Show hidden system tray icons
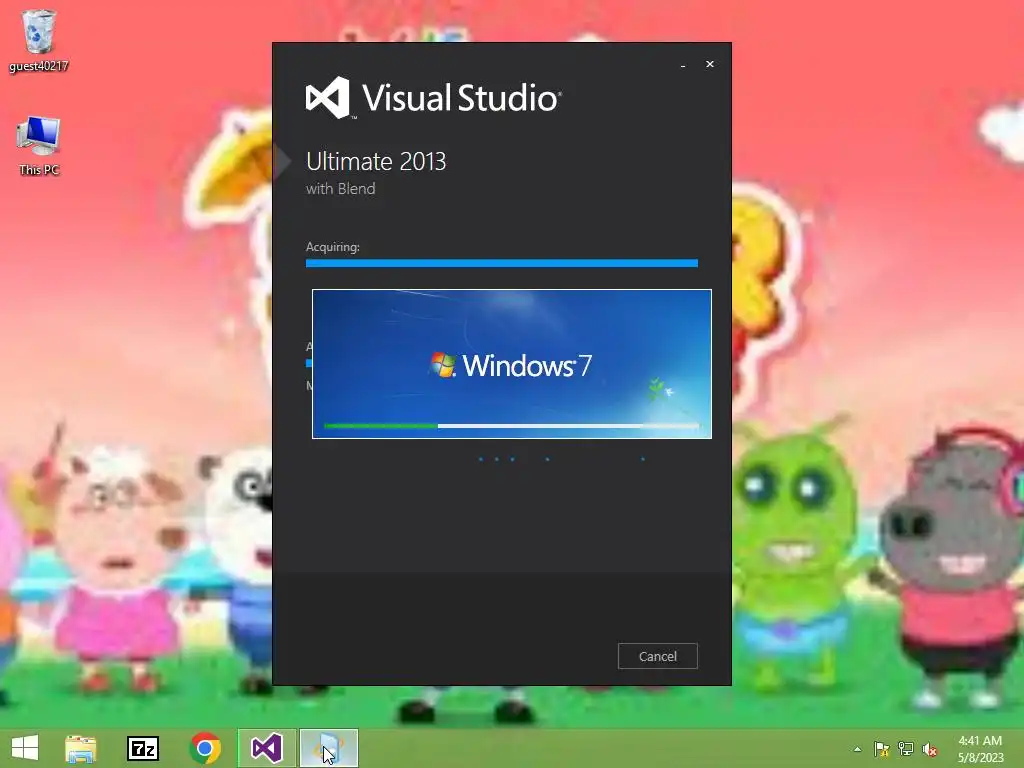The image size is (1024, 768). [857, 749]
